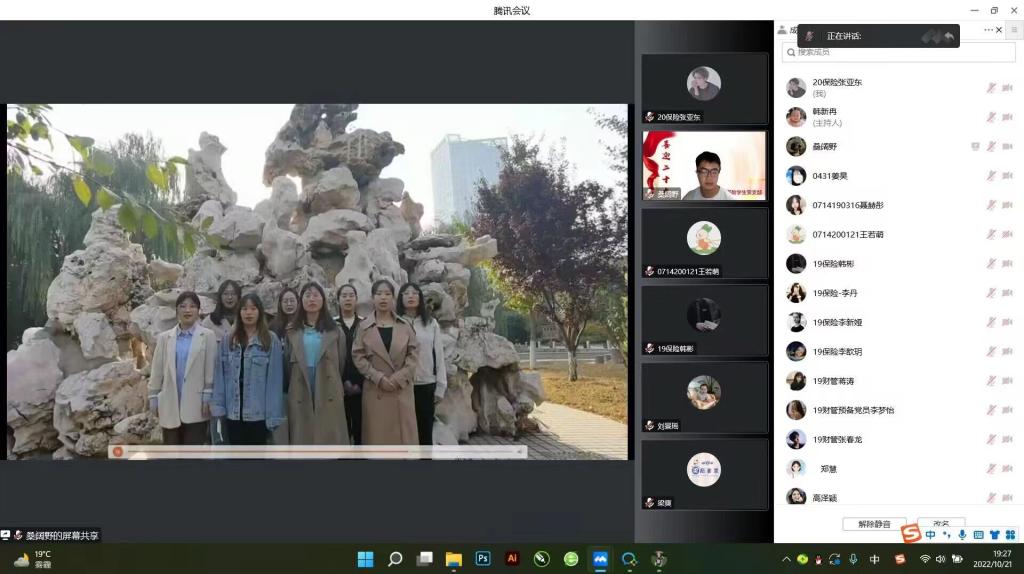The image size is (1024, 574).
Task: Click the Tencent Meeting taskbar icon
Action: pyautogui.click(x=600, y=559)
